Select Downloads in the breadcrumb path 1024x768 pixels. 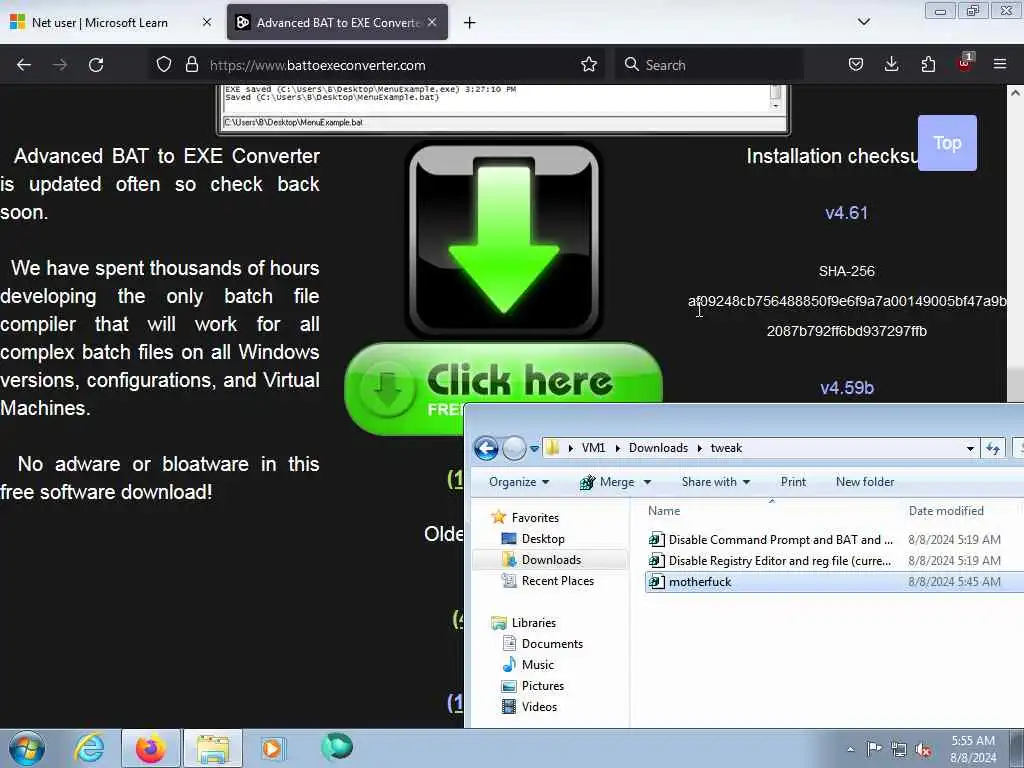coord(658,448)
